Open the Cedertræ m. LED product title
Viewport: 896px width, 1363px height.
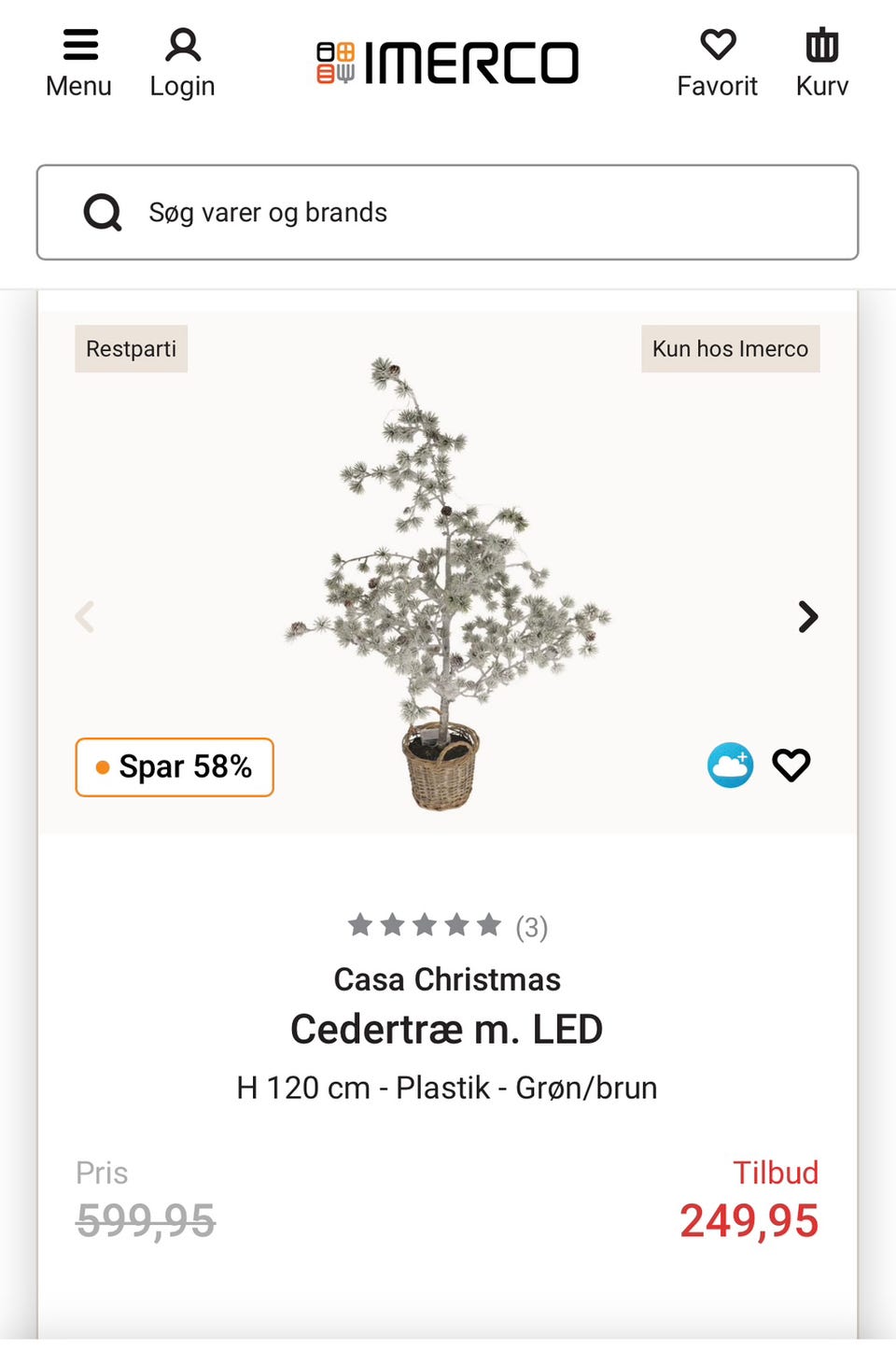(446, 1029)
